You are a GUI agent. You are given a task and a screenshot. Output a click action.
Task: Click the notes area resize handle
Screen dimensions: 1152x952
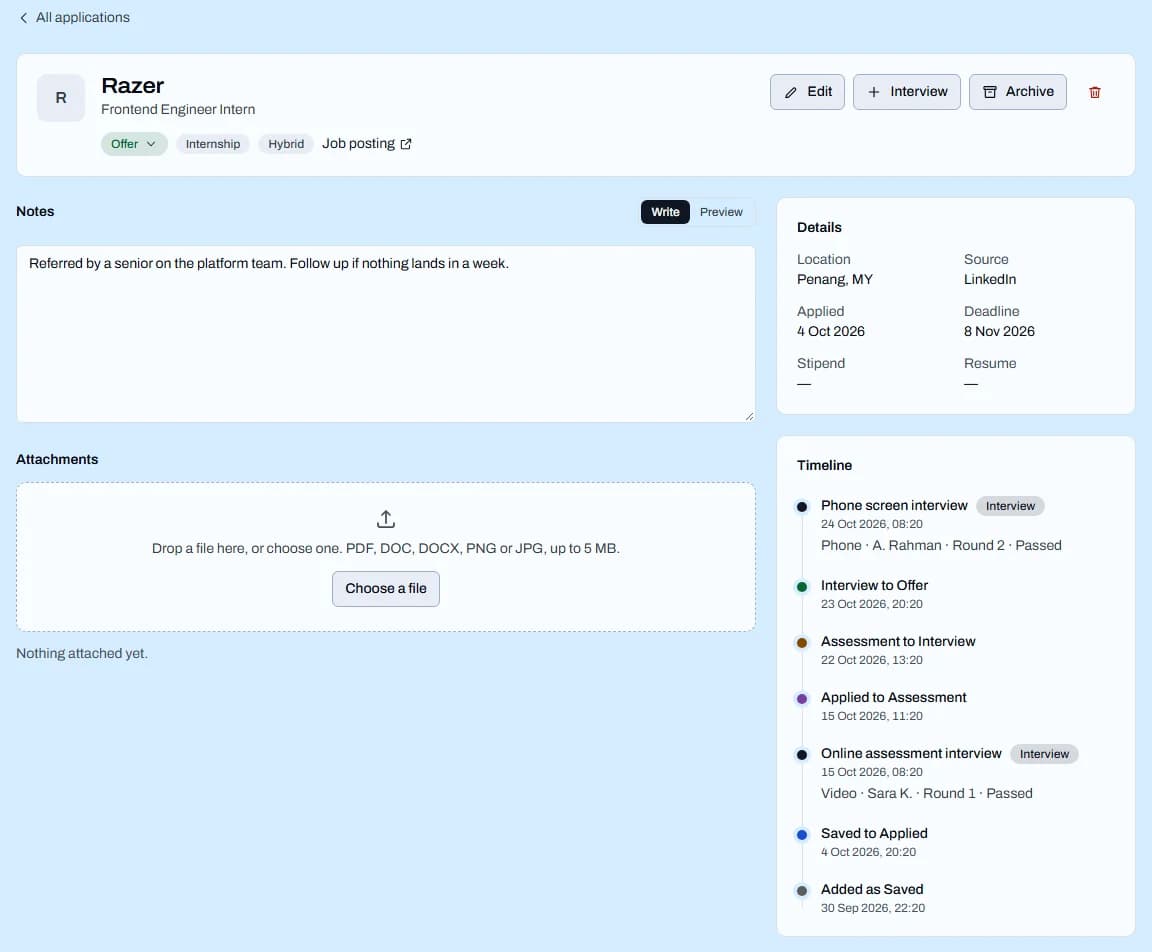tap(749, 416)
